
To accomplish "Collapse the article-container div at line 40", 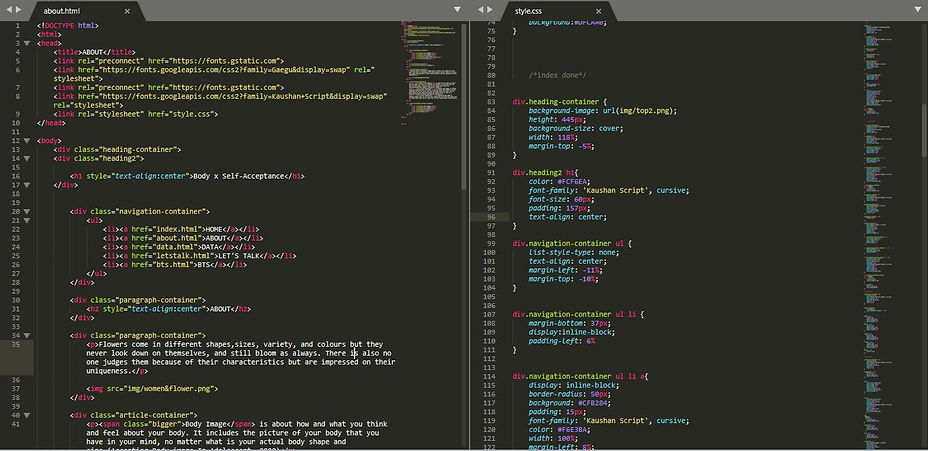I will coord(26,415).
